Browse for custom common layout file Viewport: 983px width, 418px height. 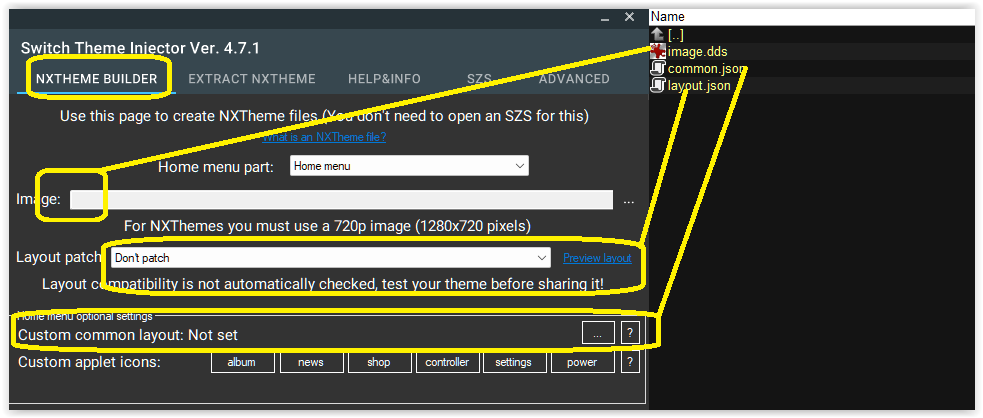598,334
